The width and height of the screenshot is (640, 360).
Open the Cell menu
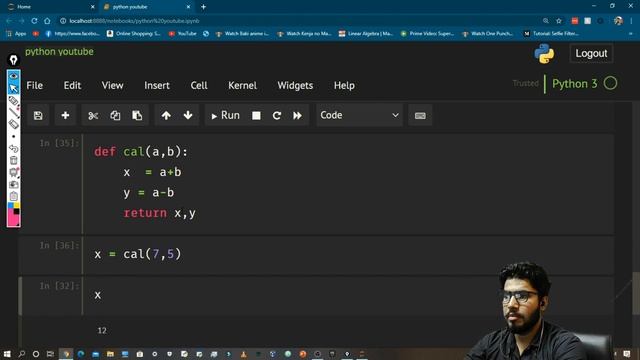[x=199, y=85]
